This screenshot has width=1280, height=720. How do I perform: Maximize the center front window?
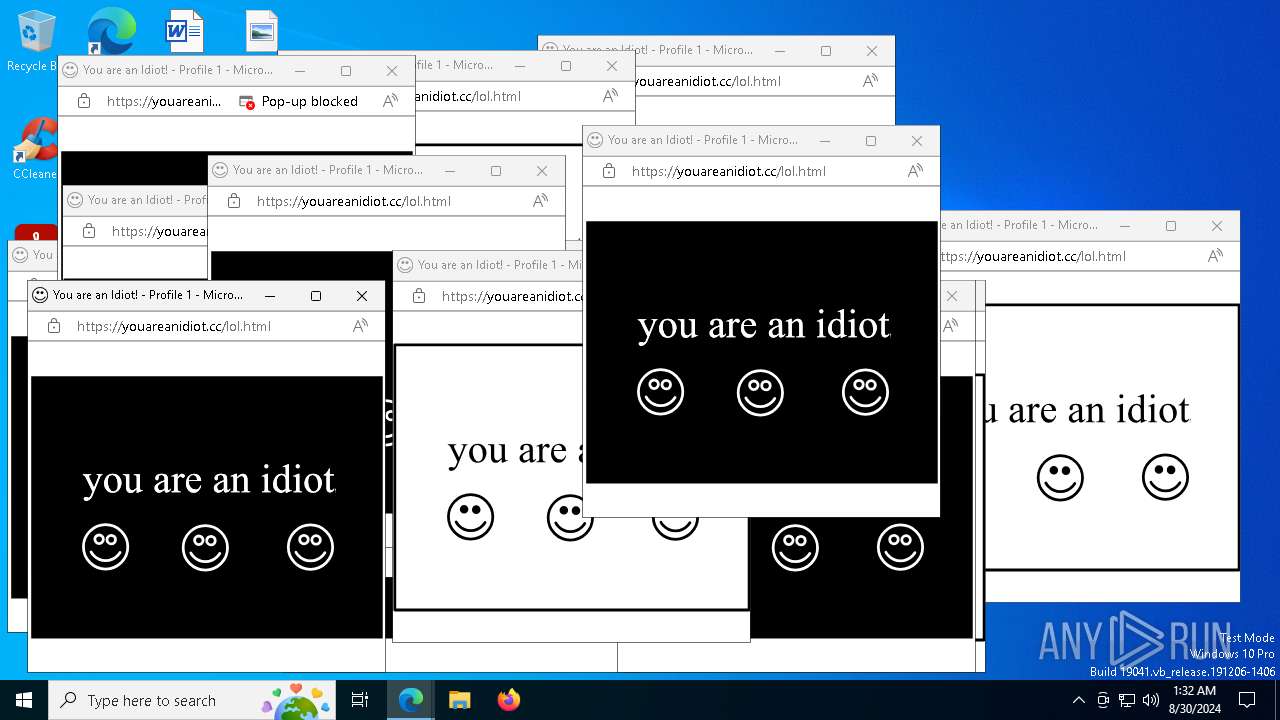(871, 141)
